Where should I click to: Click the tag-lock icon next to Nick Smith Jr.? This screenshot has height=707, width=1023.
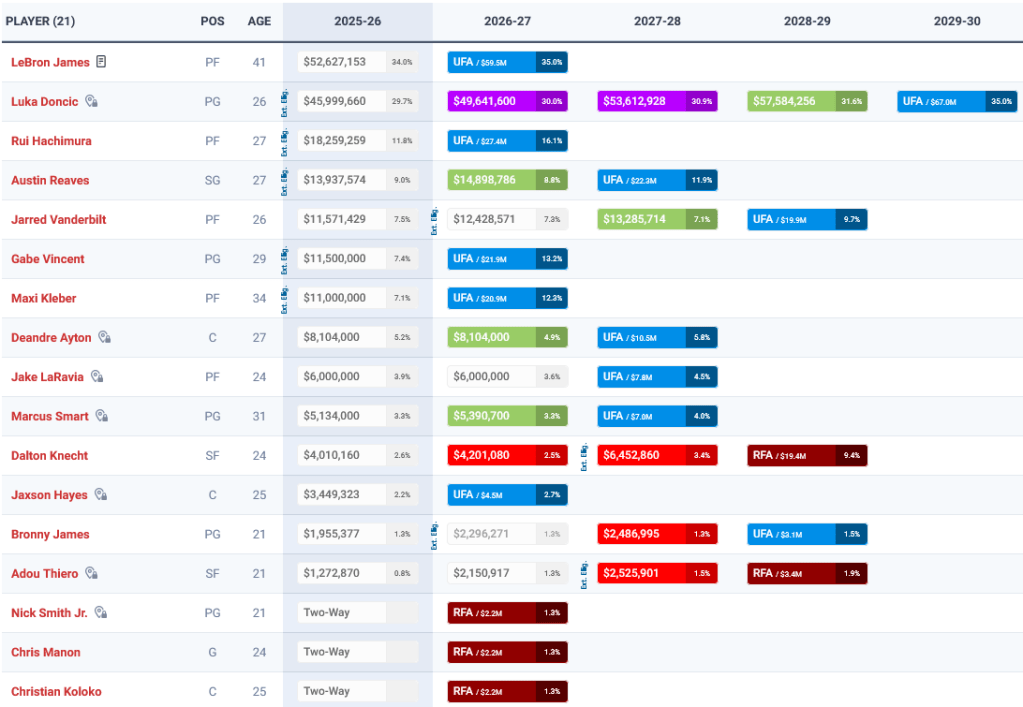[x=101, y=613]
